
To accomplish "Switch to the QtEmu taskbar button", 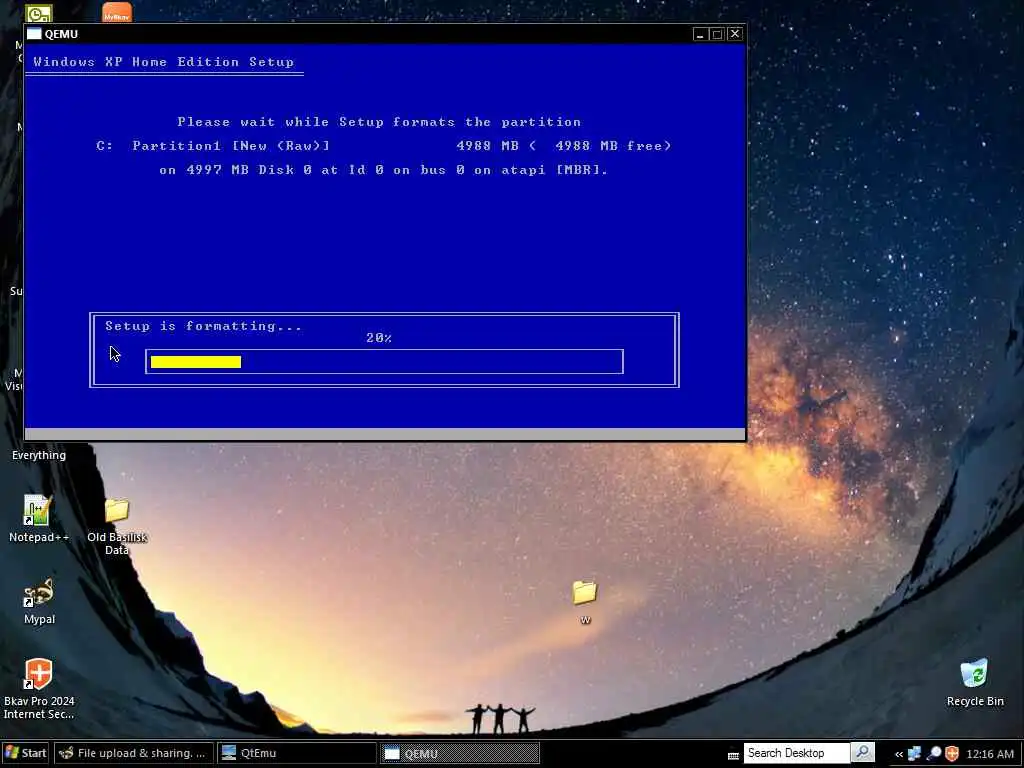I will pyautogui.click(x=296, y=753).
